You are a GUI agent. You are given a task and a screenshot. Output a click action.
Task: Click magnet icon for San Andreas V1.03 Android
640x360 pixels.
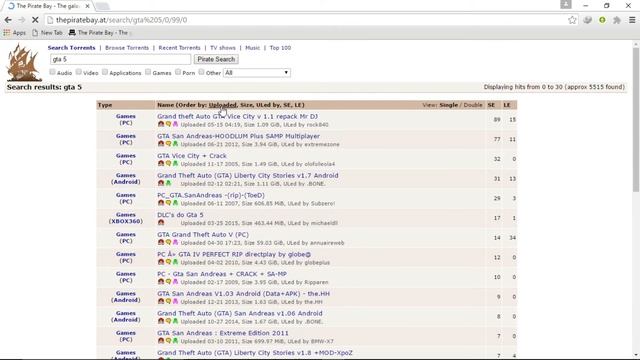(x=161, y=301)
